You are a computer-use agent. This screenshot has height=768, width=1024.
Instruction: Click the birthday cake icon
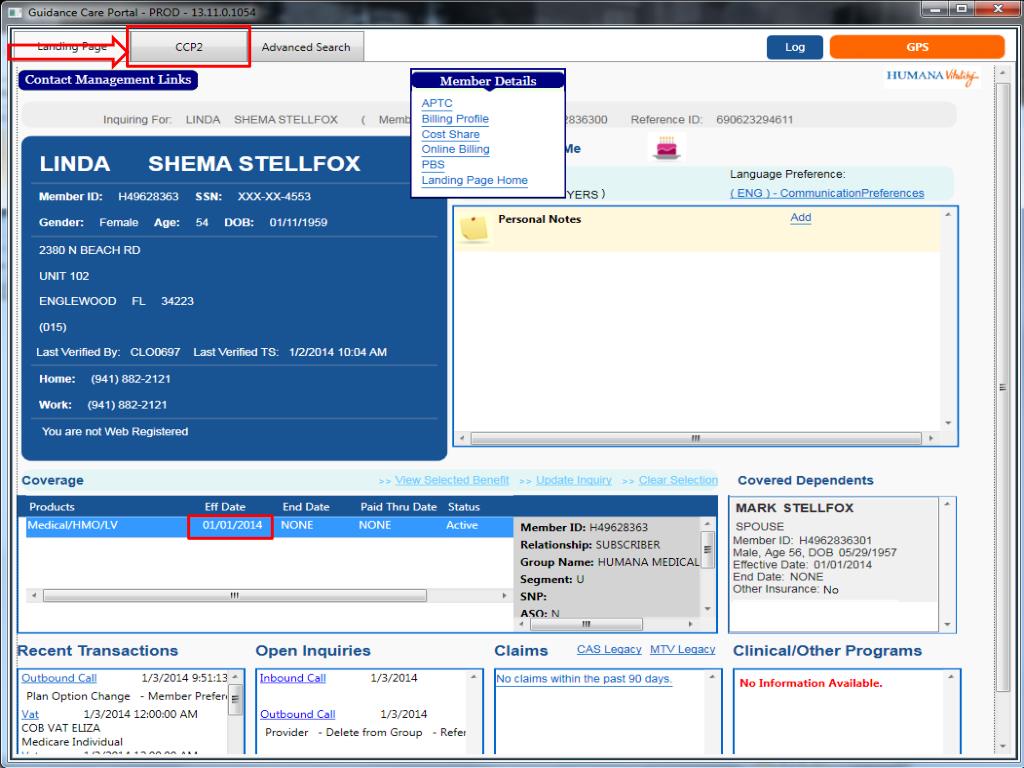(x=666, y=148)
